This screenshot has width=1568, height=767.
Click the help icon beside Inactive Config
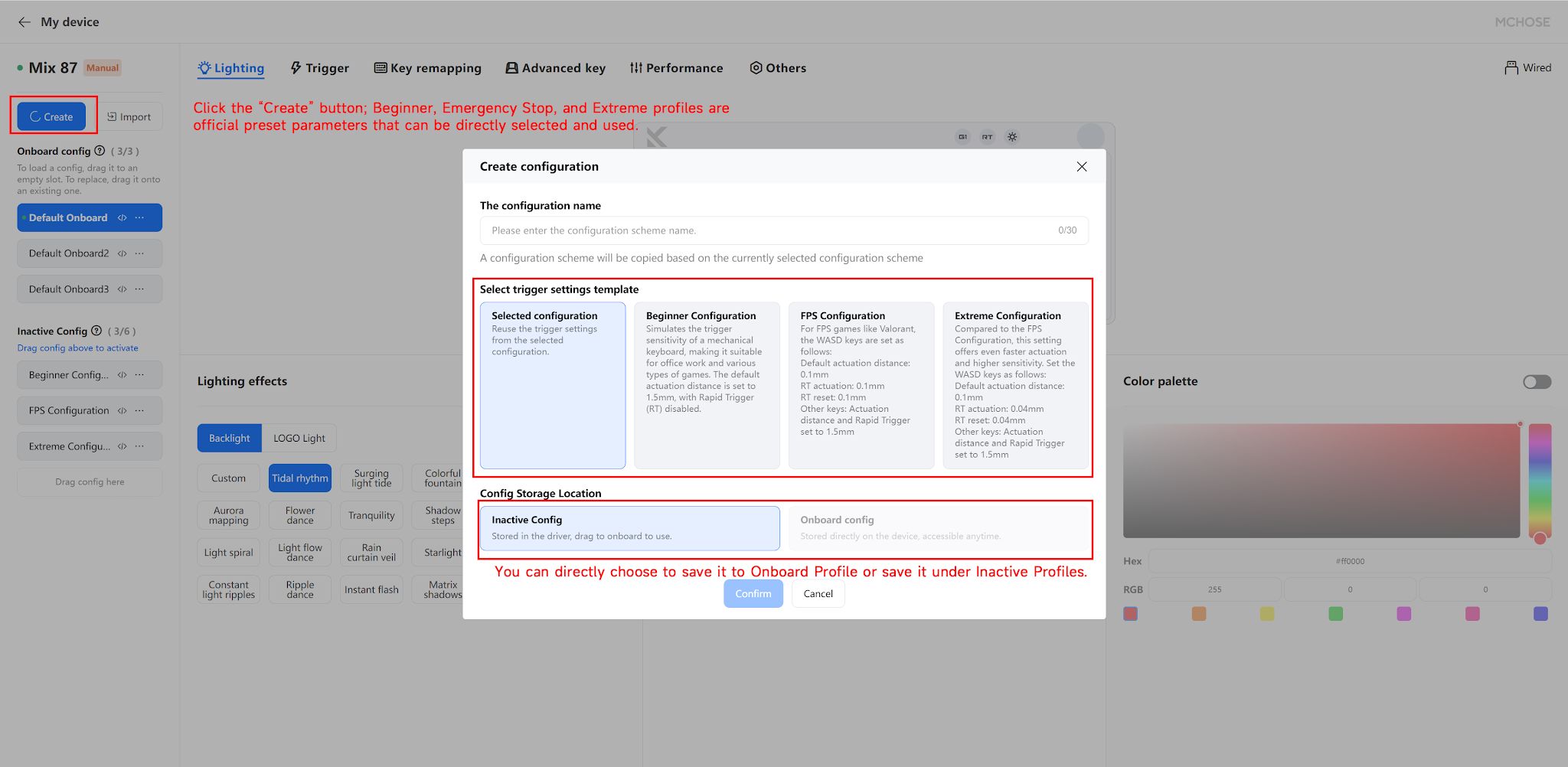coord(96,331)
